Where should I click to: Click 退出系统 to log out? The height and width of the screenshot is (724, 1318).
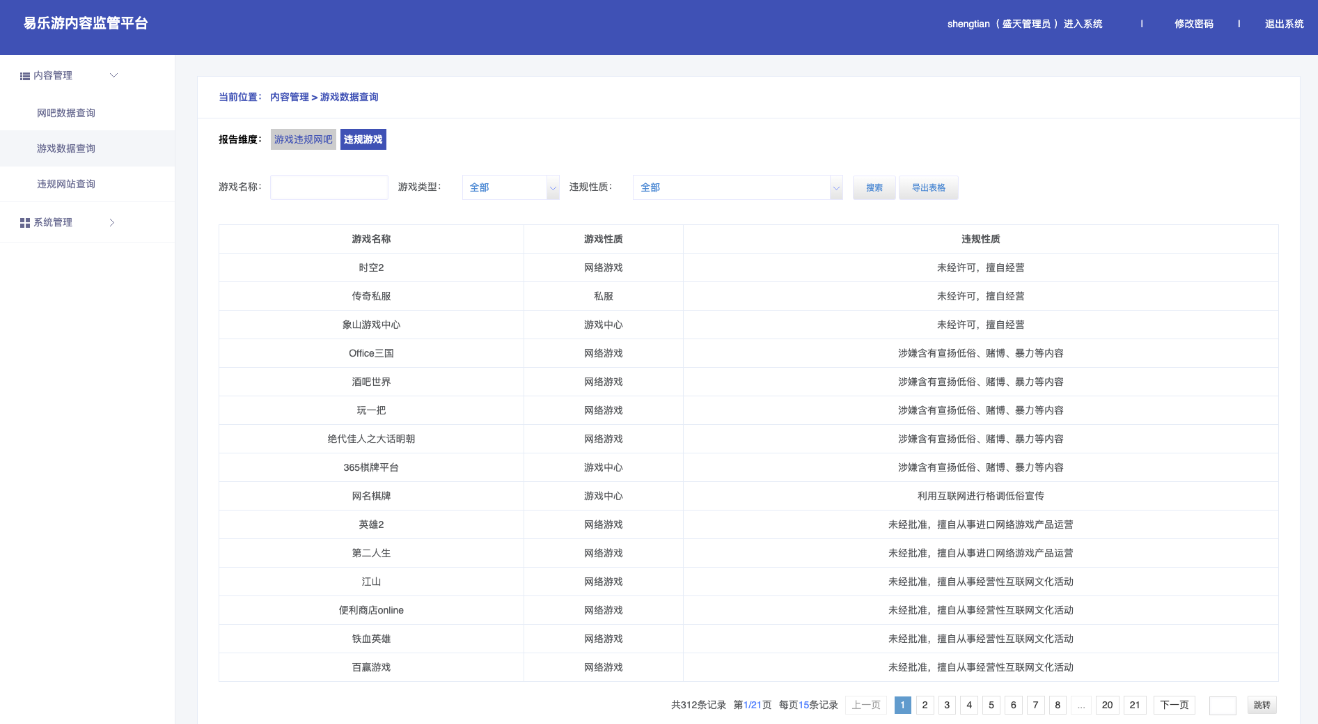pos(1284,24)
